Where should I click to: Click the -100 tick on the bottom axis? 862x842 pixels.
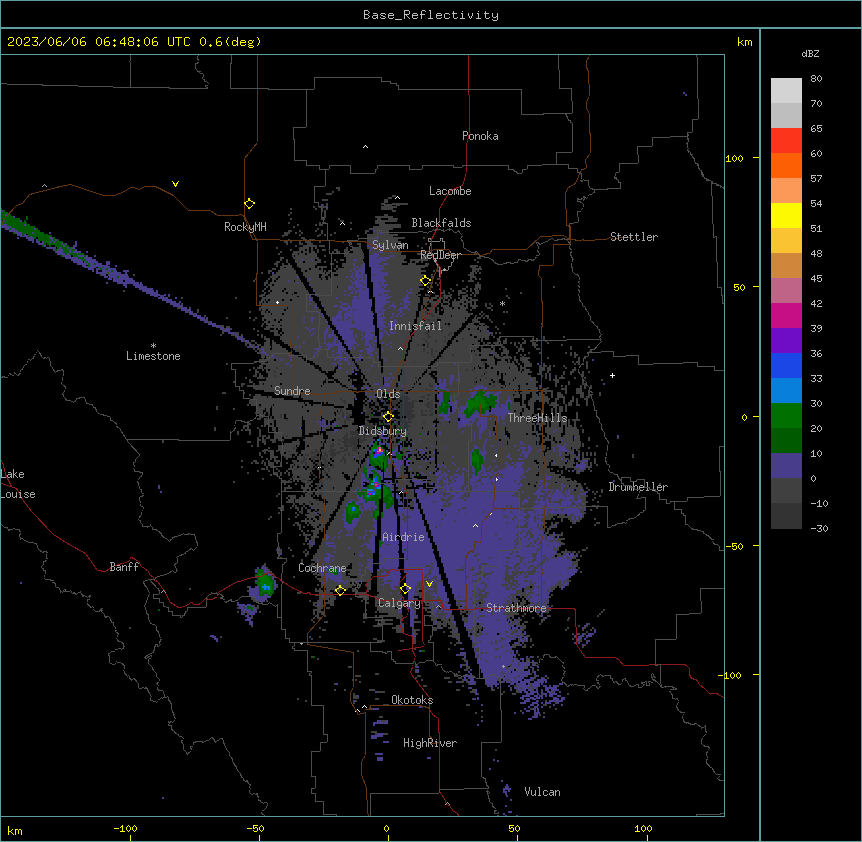[x=125, y=828]
